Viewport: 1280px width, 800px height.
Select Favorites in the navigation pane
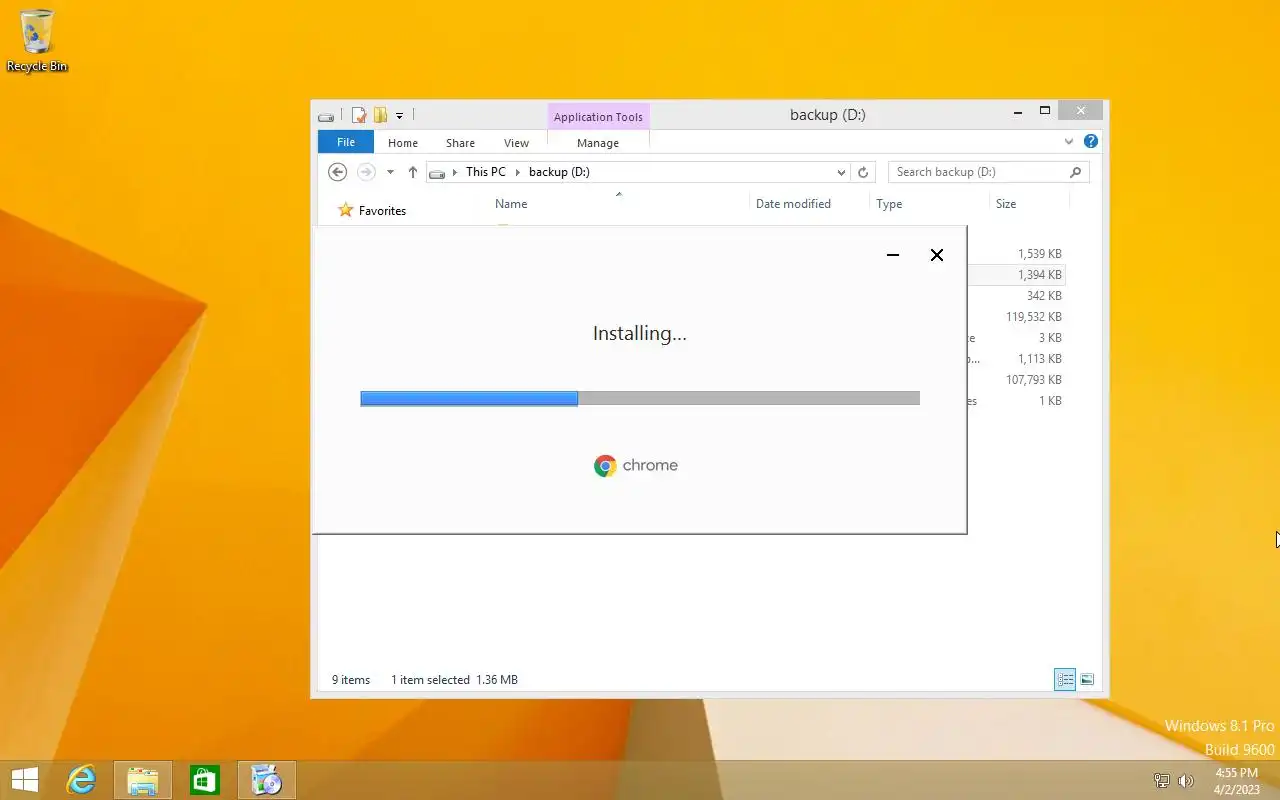382,211
